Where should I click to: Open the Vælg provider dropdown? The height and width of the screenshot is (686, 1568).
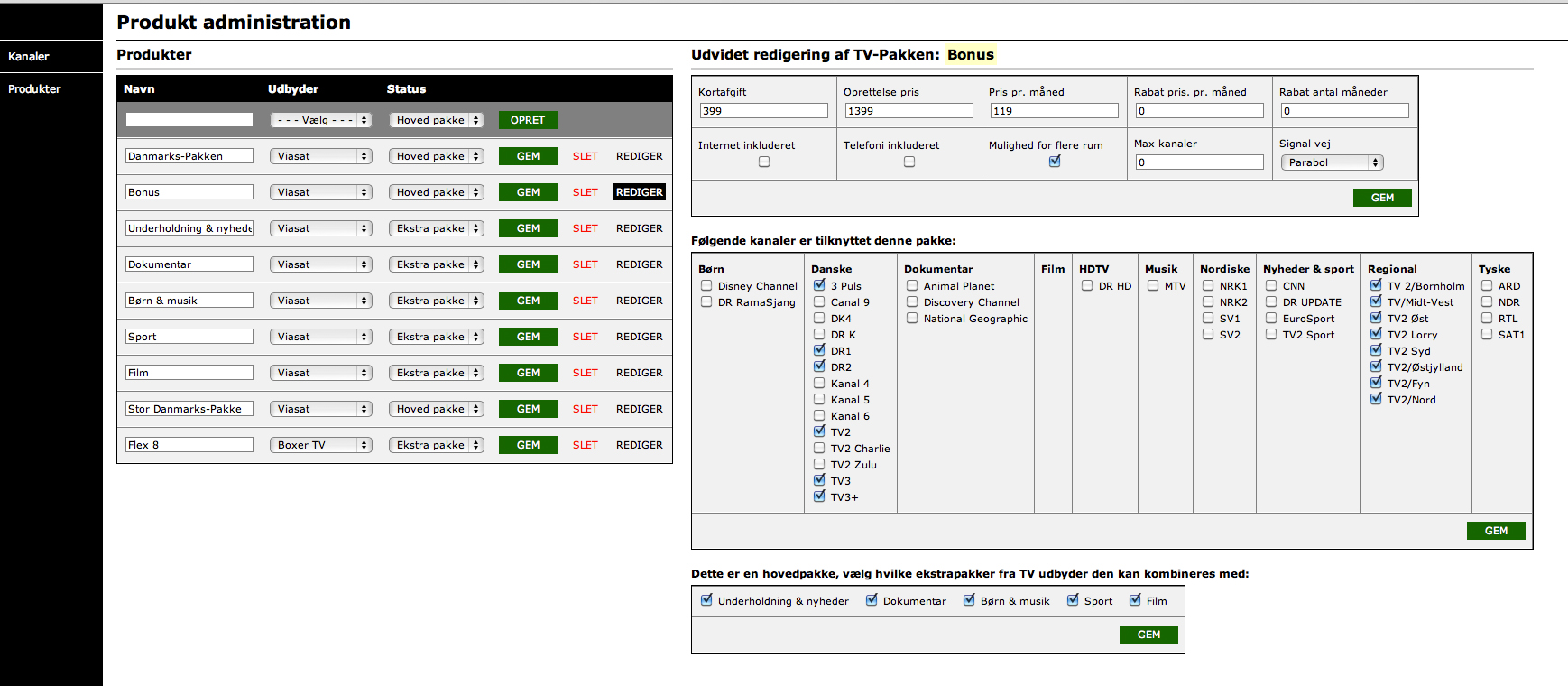[321, 120]
